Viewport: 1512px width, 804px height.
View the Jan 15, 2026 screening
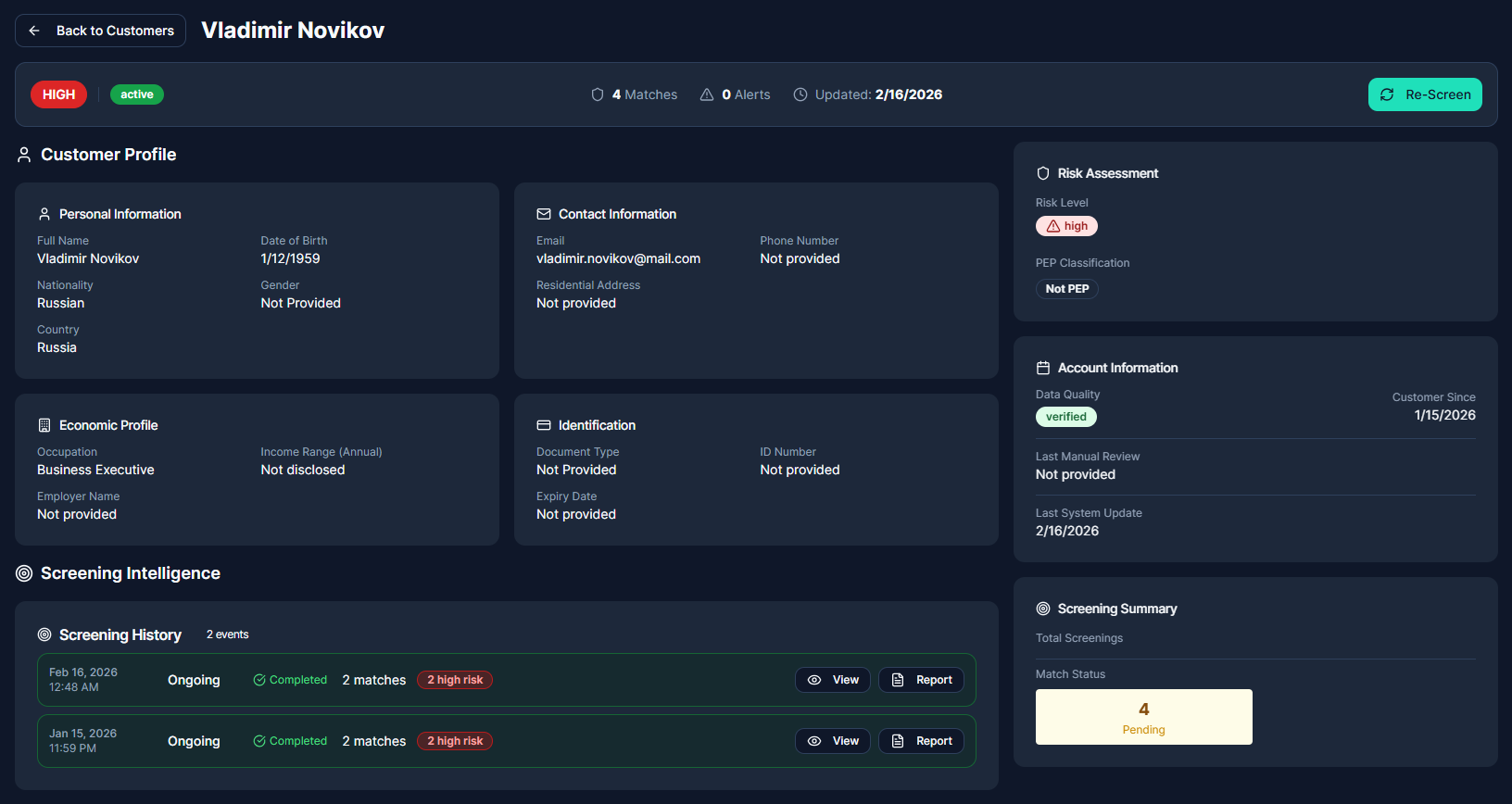[x=833, y=741]
